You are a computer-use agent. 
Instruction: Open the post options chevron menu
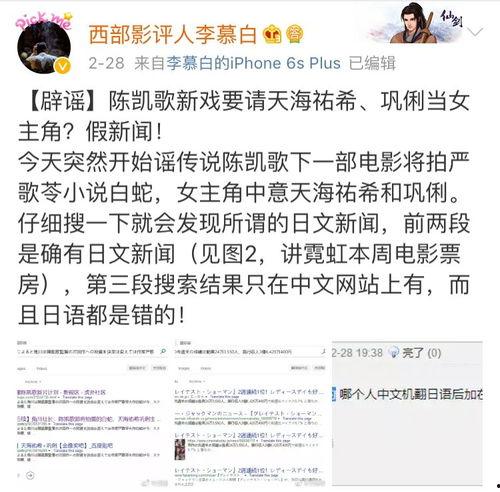coord(475,32)
